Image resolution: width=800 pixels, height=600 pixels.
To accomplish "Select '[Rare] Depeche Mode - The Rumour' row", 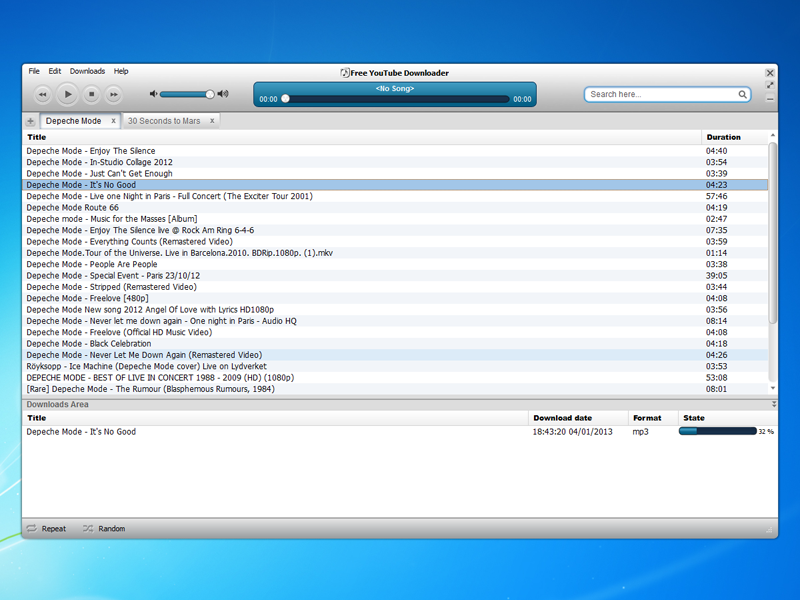I will click(x=395, y=389).
